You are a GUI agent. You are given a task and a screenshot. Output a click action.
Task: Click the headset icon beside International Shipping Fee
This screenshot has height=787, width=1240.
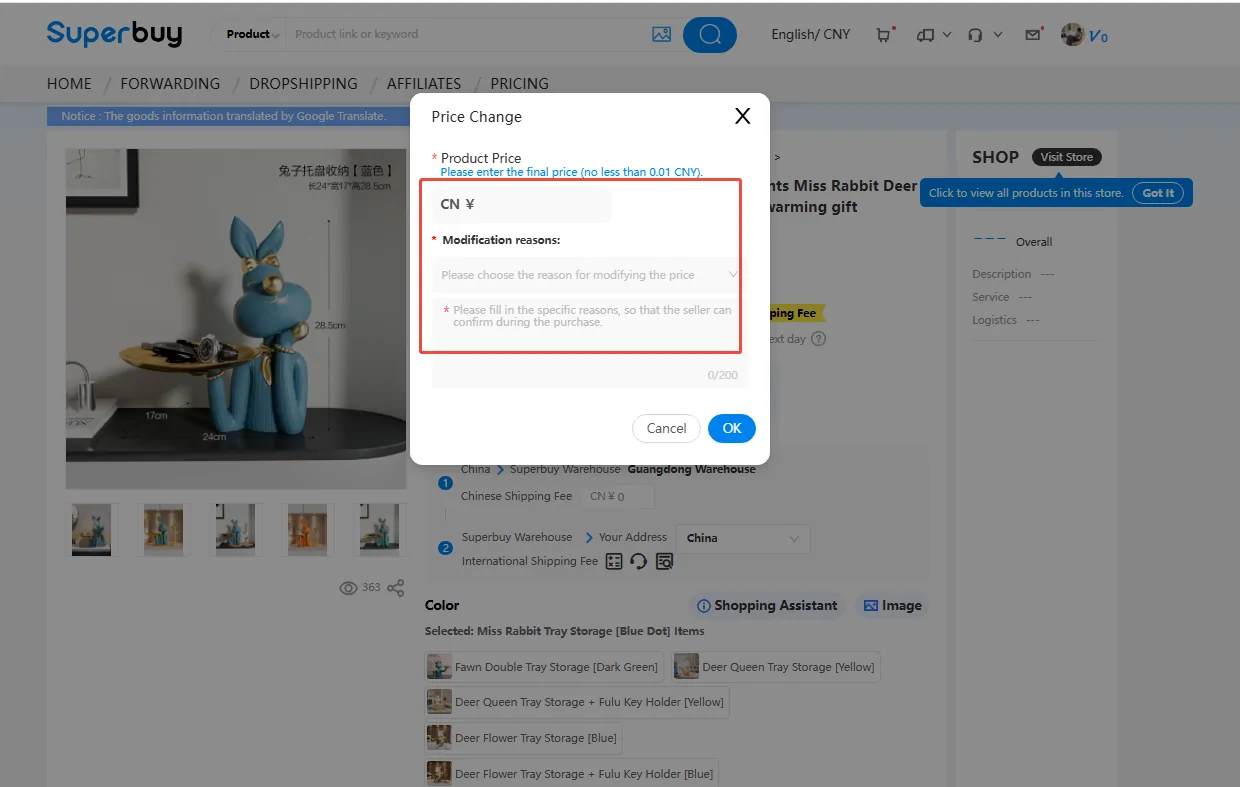pyautogui.click(x=639, y=562)
